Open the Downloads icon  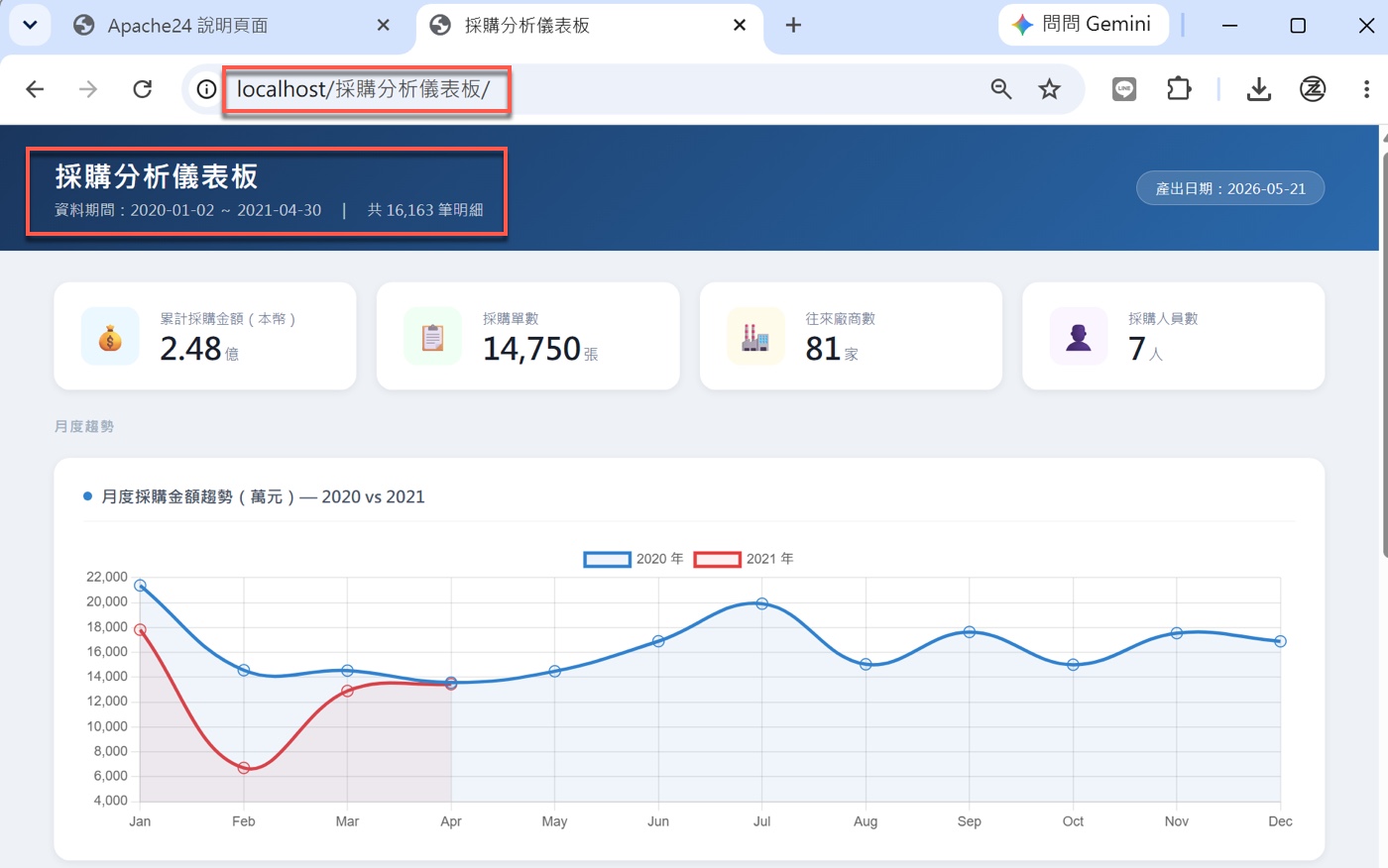coord(1259,89)
